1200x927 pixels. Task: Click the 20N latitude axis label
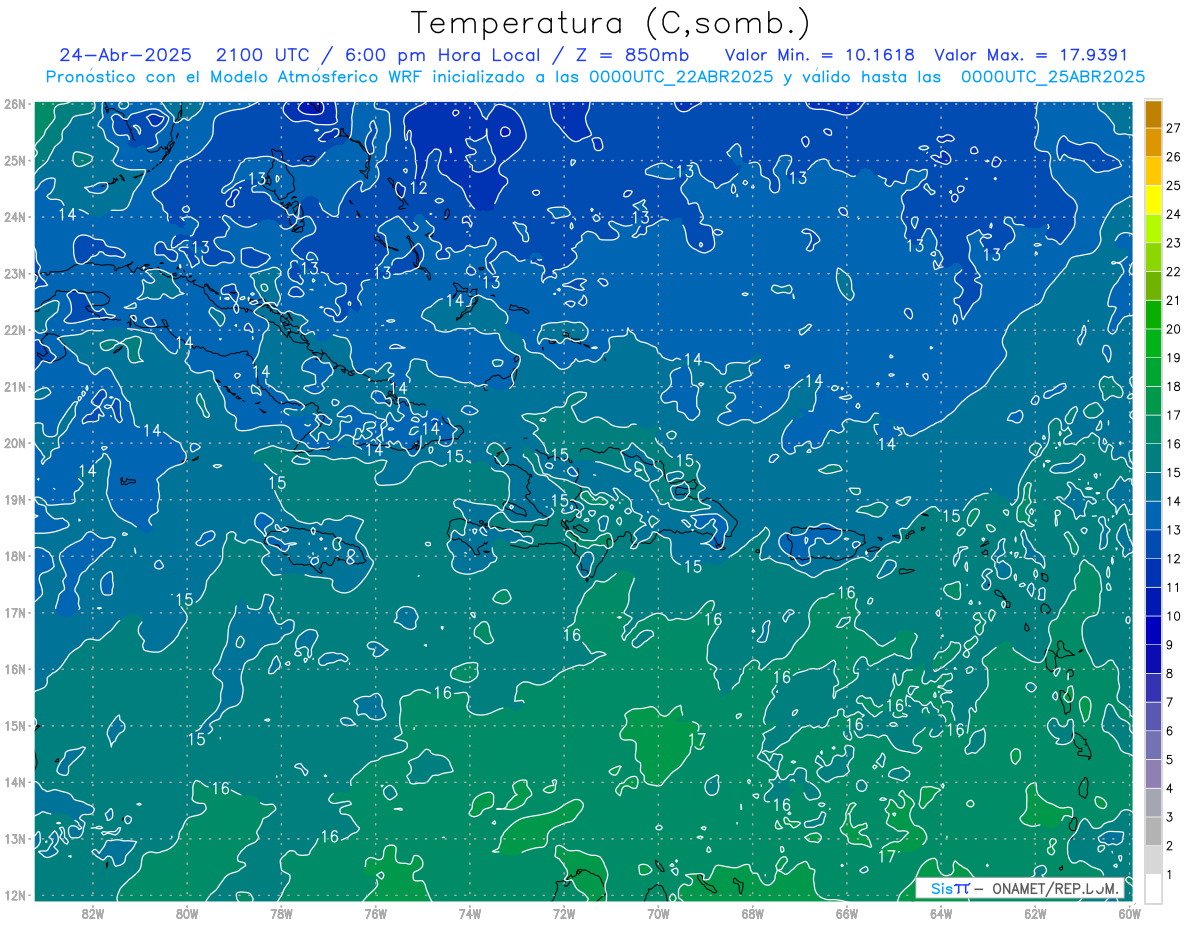pos(14,443)
